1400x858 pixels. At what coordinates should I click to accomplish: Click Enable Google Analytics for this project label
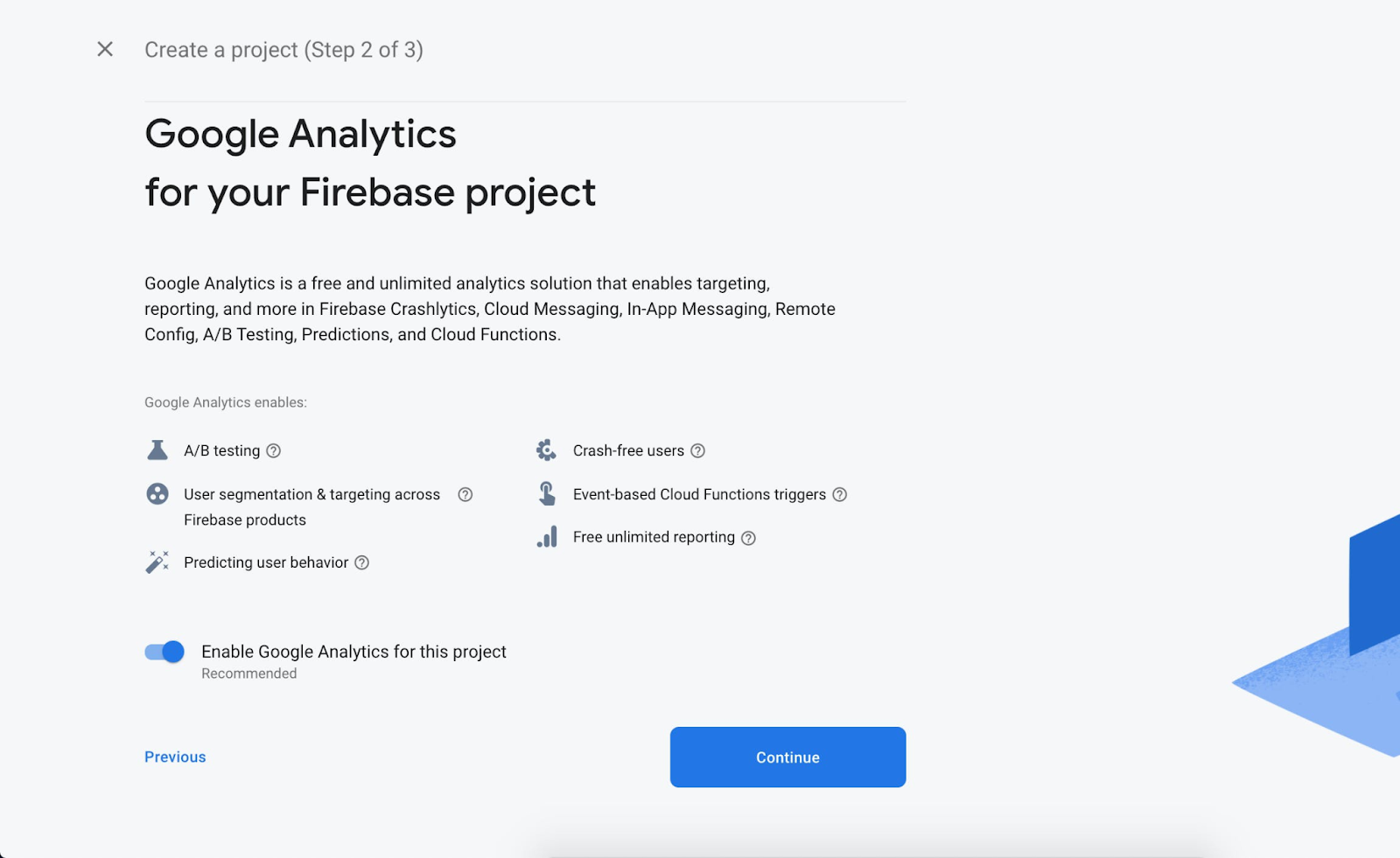pos(353,652)
